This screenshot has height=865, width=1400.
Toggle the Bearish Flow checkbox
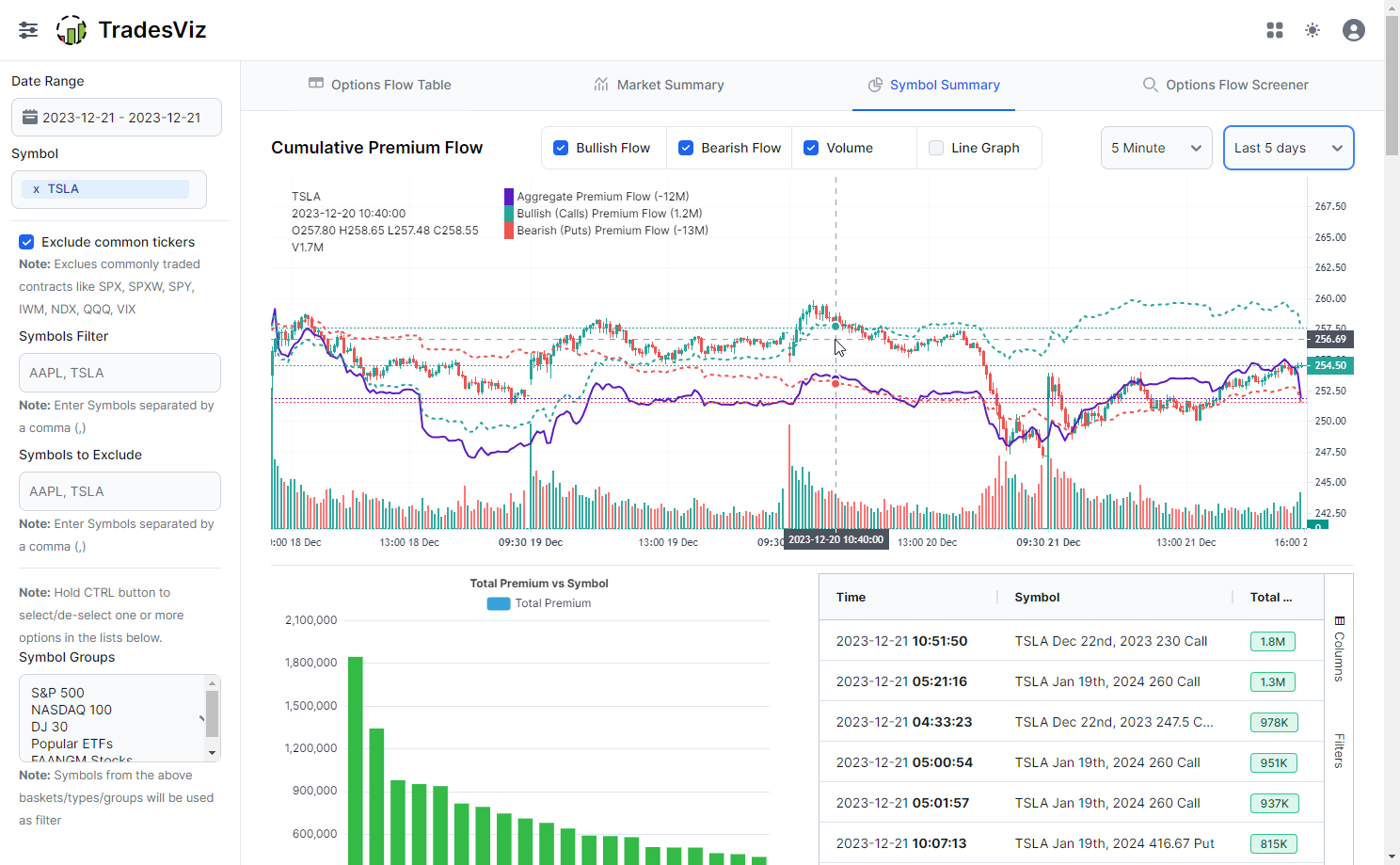tap(686, 148)
